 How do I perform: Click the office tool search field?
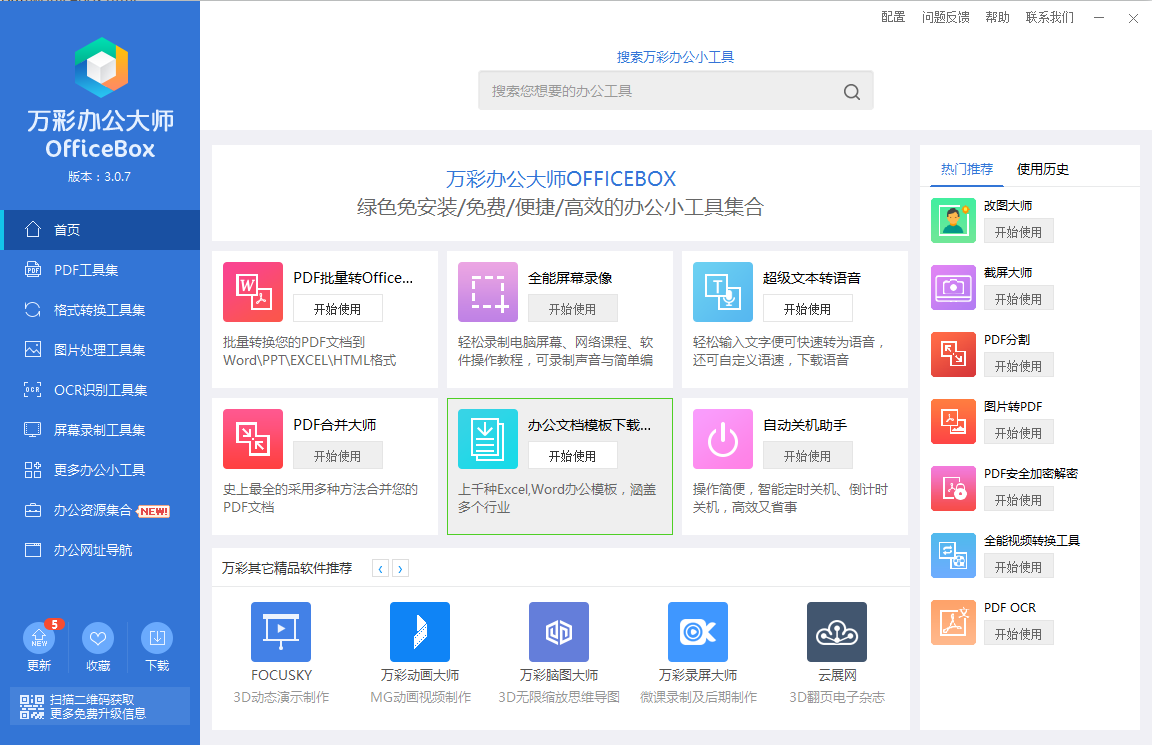(x=675, y=90)
